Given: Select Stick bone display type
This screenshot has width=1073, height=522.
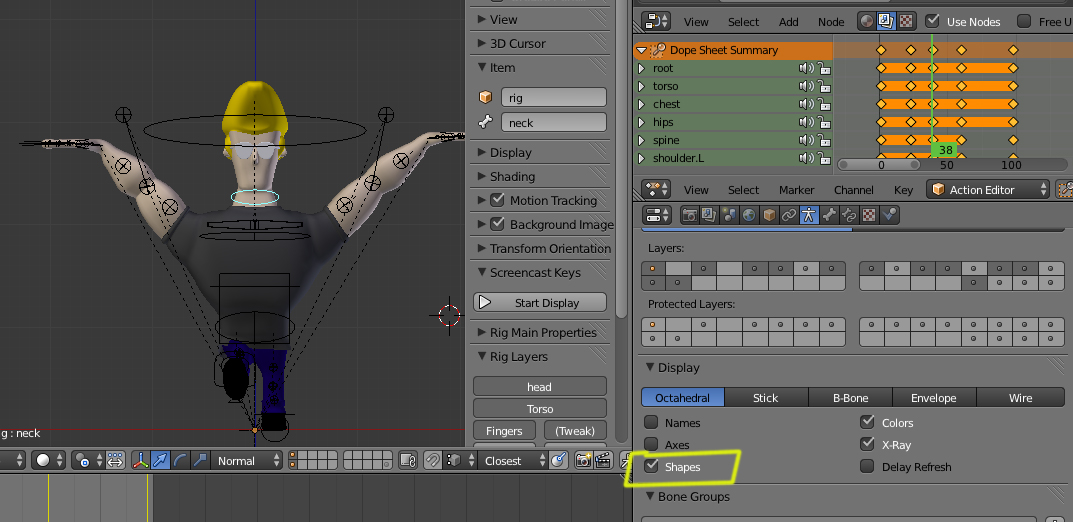Looking at the screenshot, I should pyautogui.click(x=766, y=397).
